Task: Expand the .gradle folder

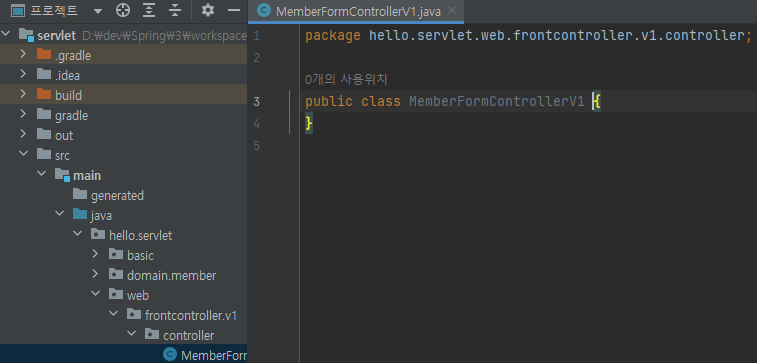Action: click(23, 54)
